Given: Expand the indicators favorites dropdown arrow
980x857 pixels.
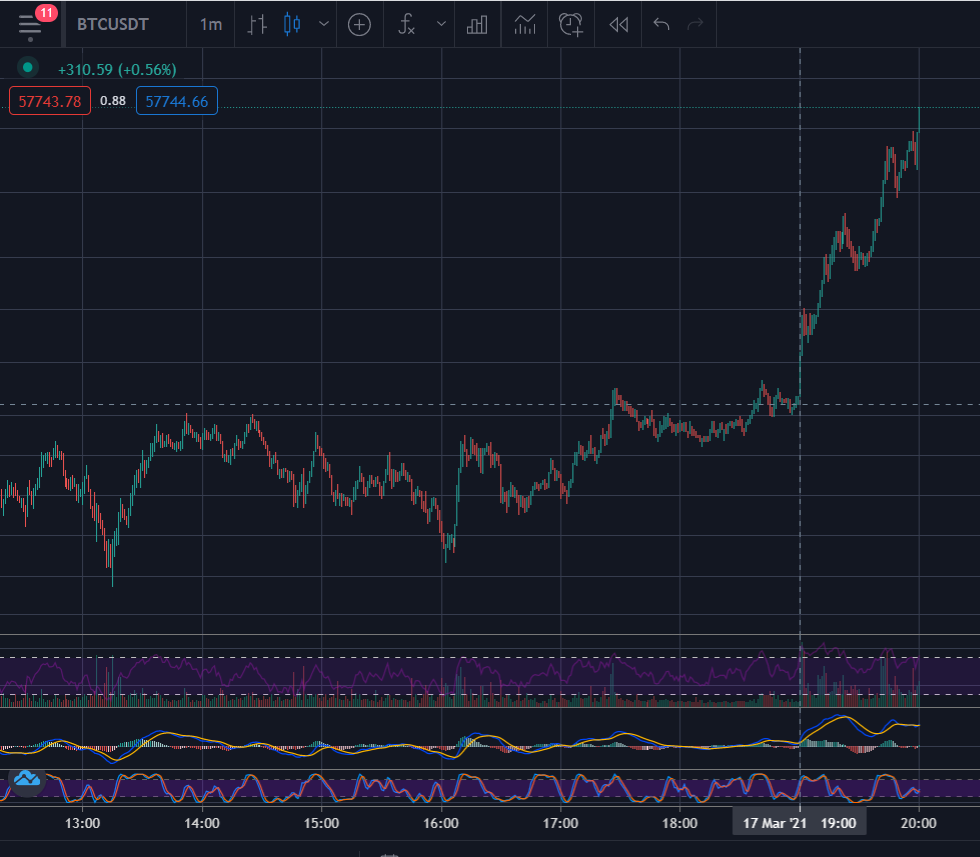Looking at the screenshot, I should click(441, 24).
